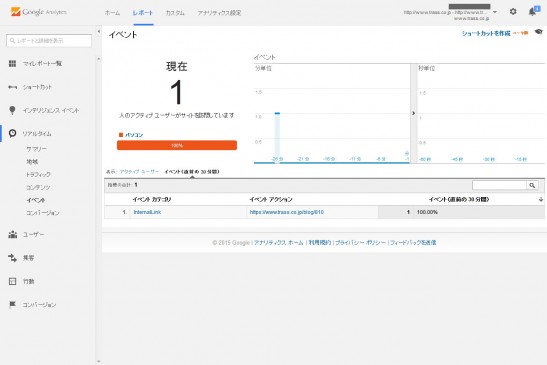
Task: Click ショートカットを作成 link
Action: (x=486, y=33)
